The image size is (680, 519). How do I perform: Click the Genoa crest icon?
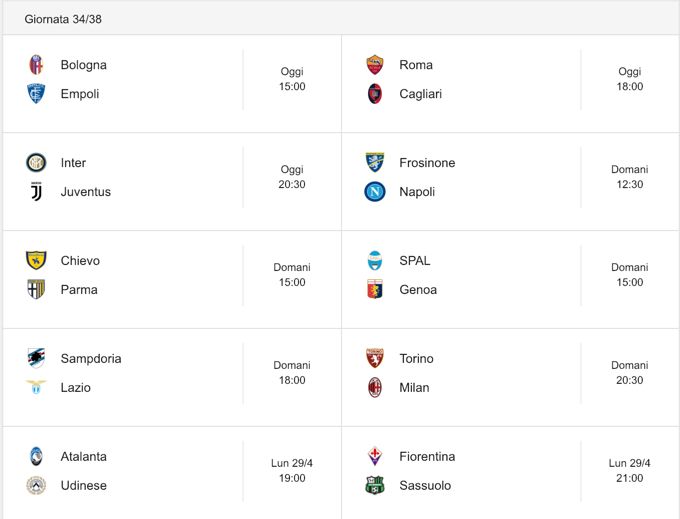coord(375,289)
